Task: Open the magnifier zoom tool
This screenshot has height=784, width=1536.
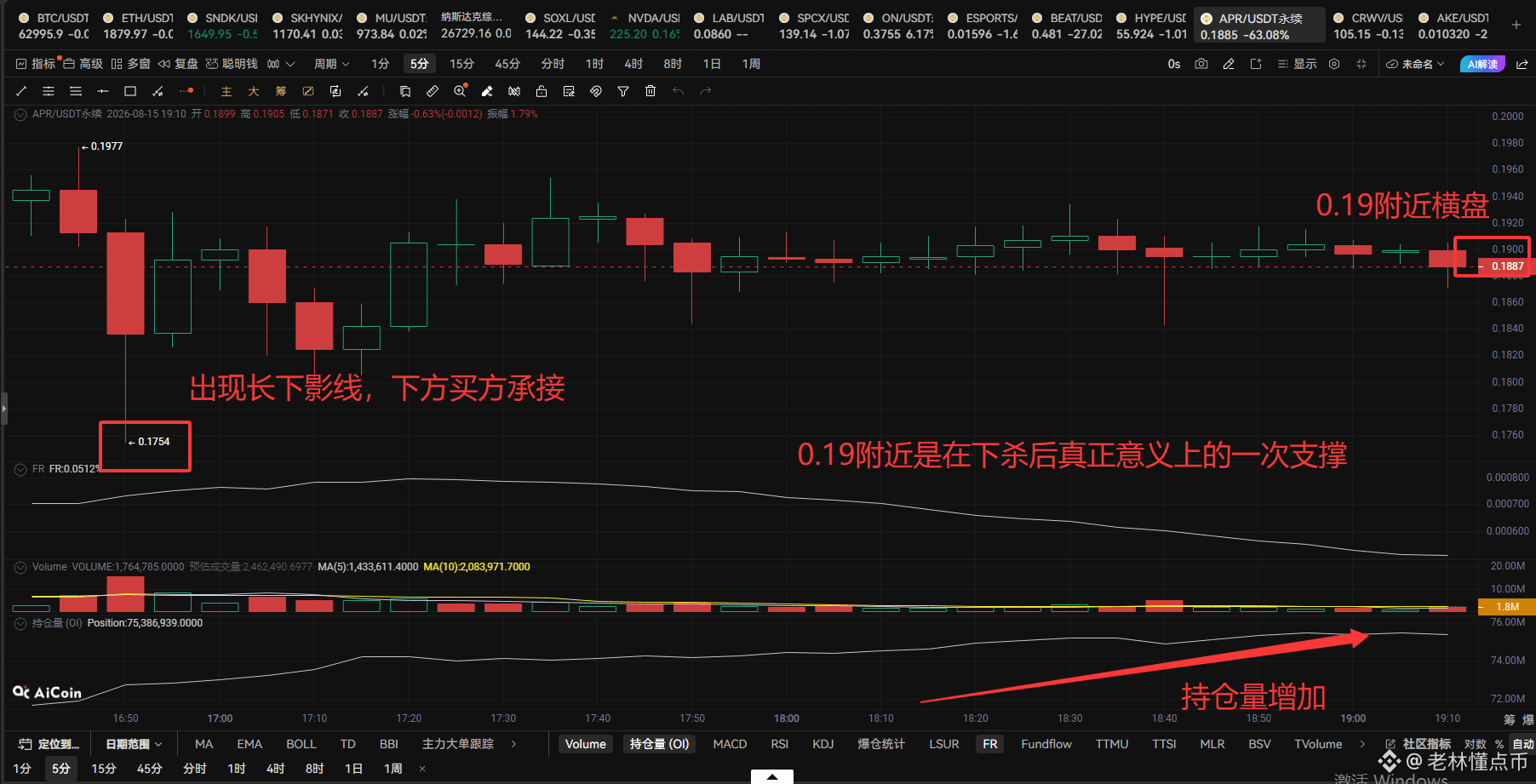Action: (x=460, y=91)
